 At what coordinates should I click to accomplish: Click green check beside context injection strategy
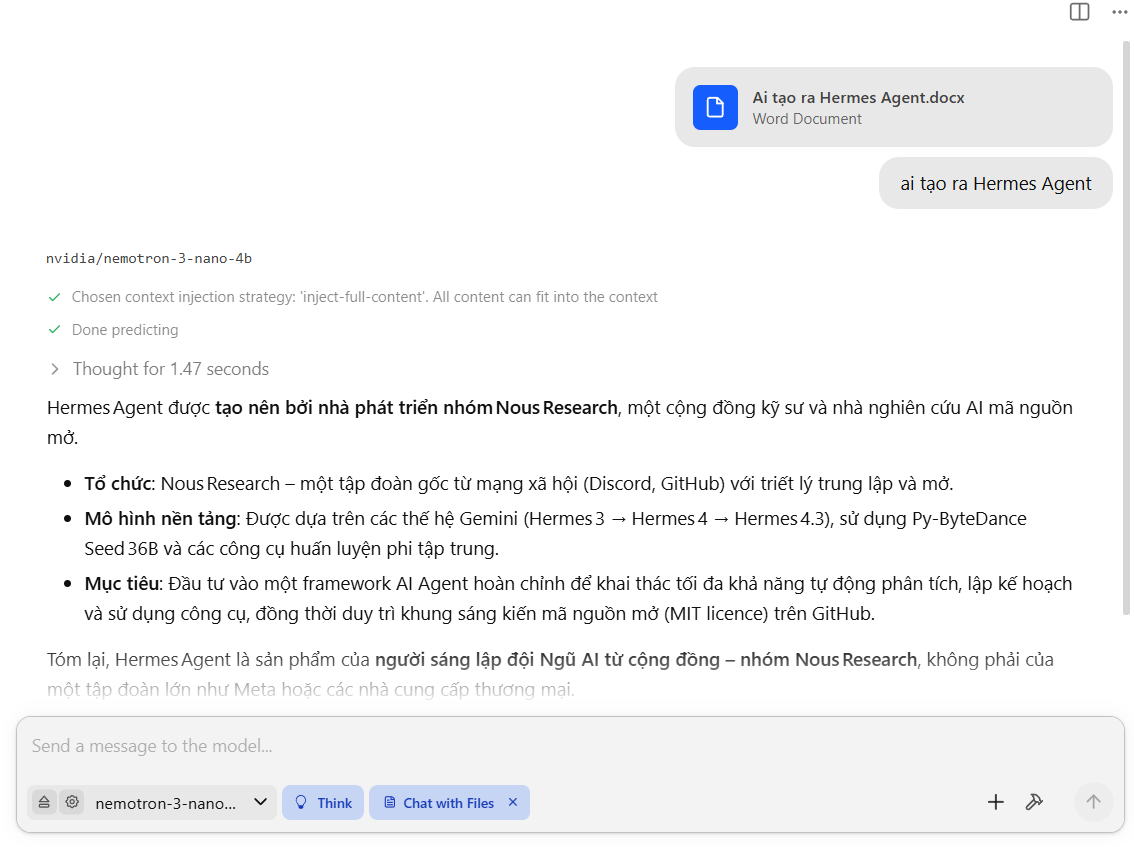54,297
